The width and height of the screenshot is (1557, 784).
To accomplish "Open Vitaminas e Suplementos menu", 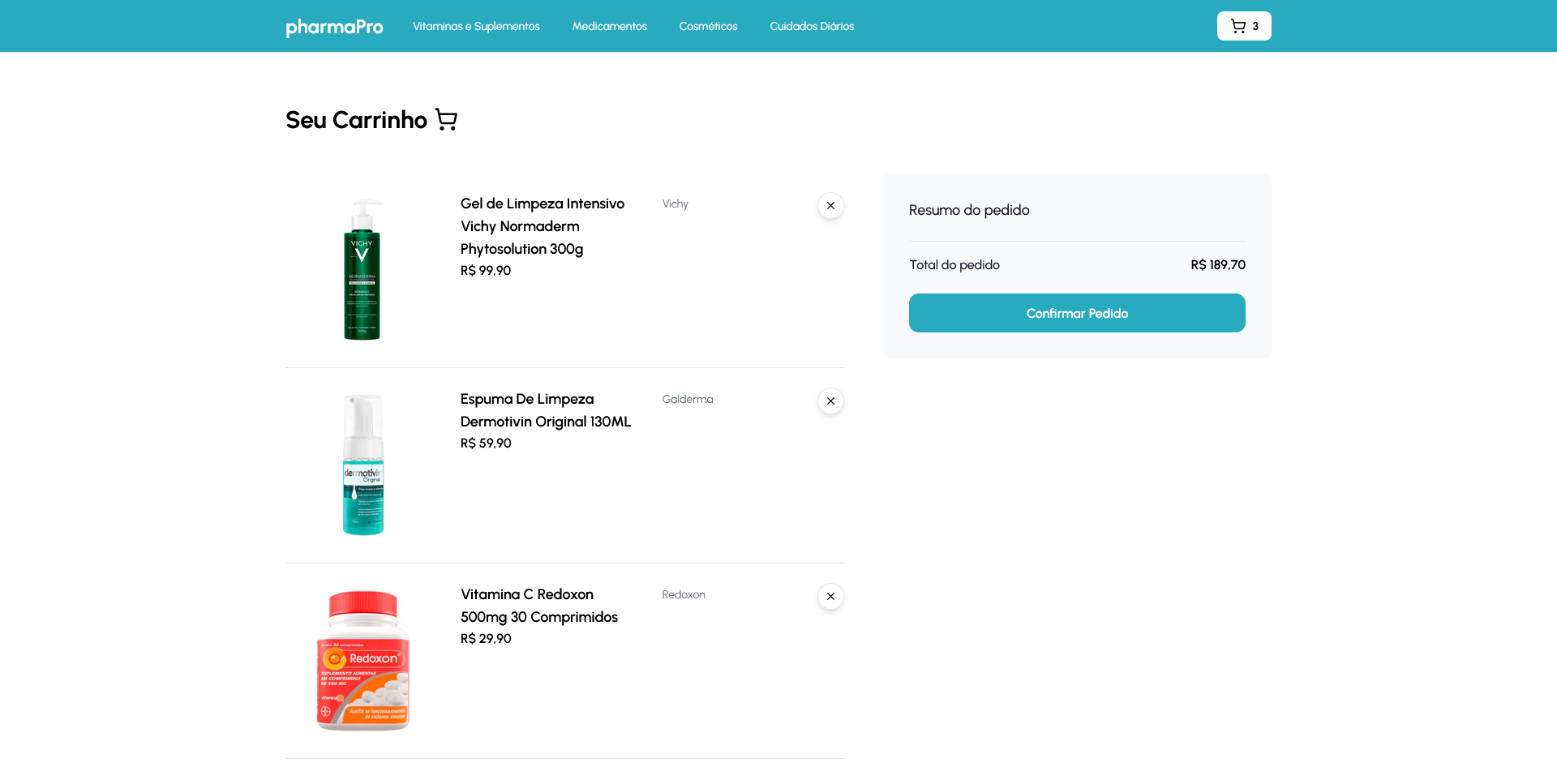I will click(x=476, y=26).
